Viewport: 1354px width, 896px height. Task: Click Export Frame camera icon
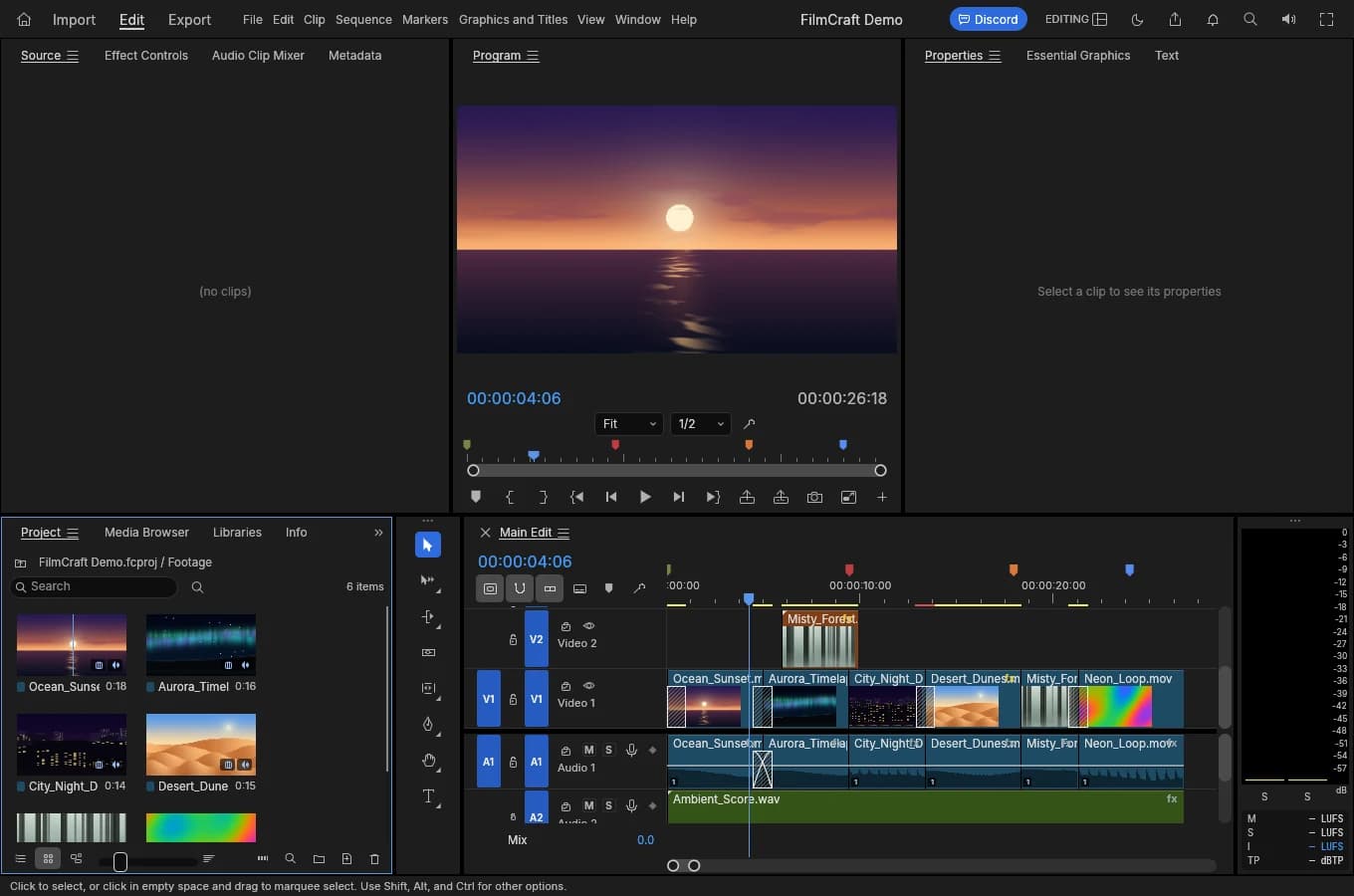pyautogui.click(x=814, y=497)
